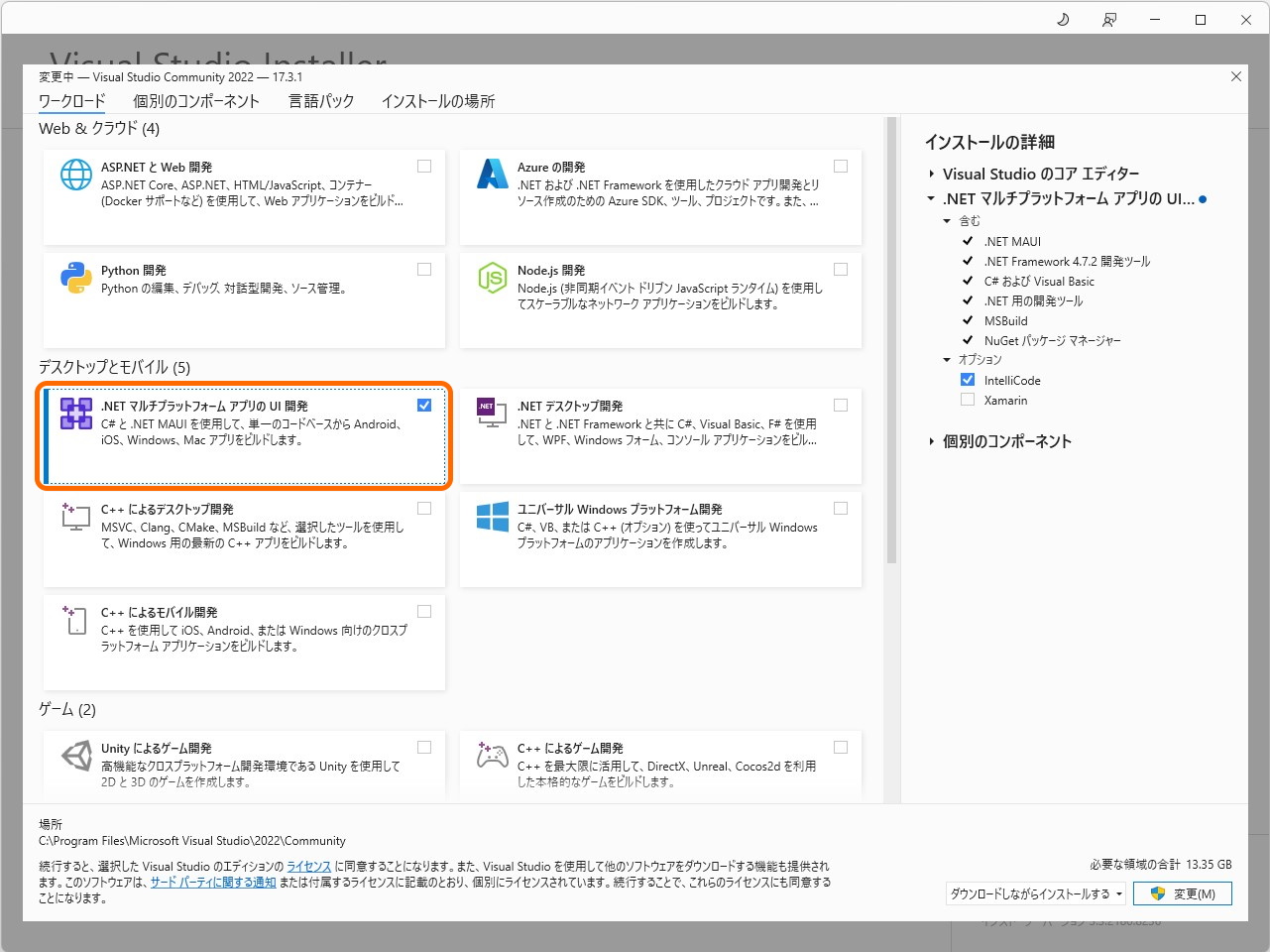Click the dark theme moon icon
The width and height of the screenshot is (1270, 952).
point(1062,19)
